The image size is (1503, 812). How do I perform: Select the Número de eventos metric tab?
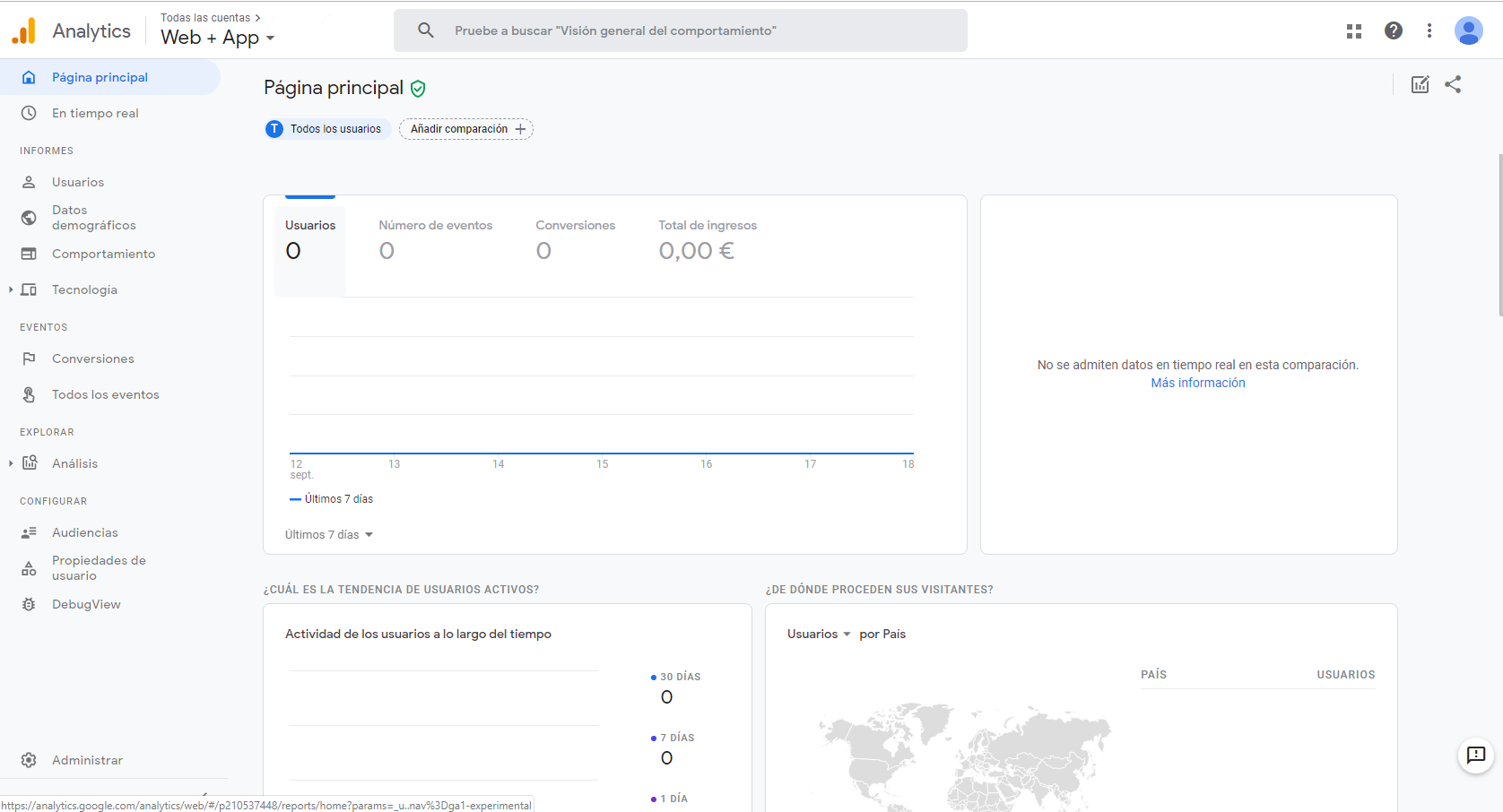435,239
